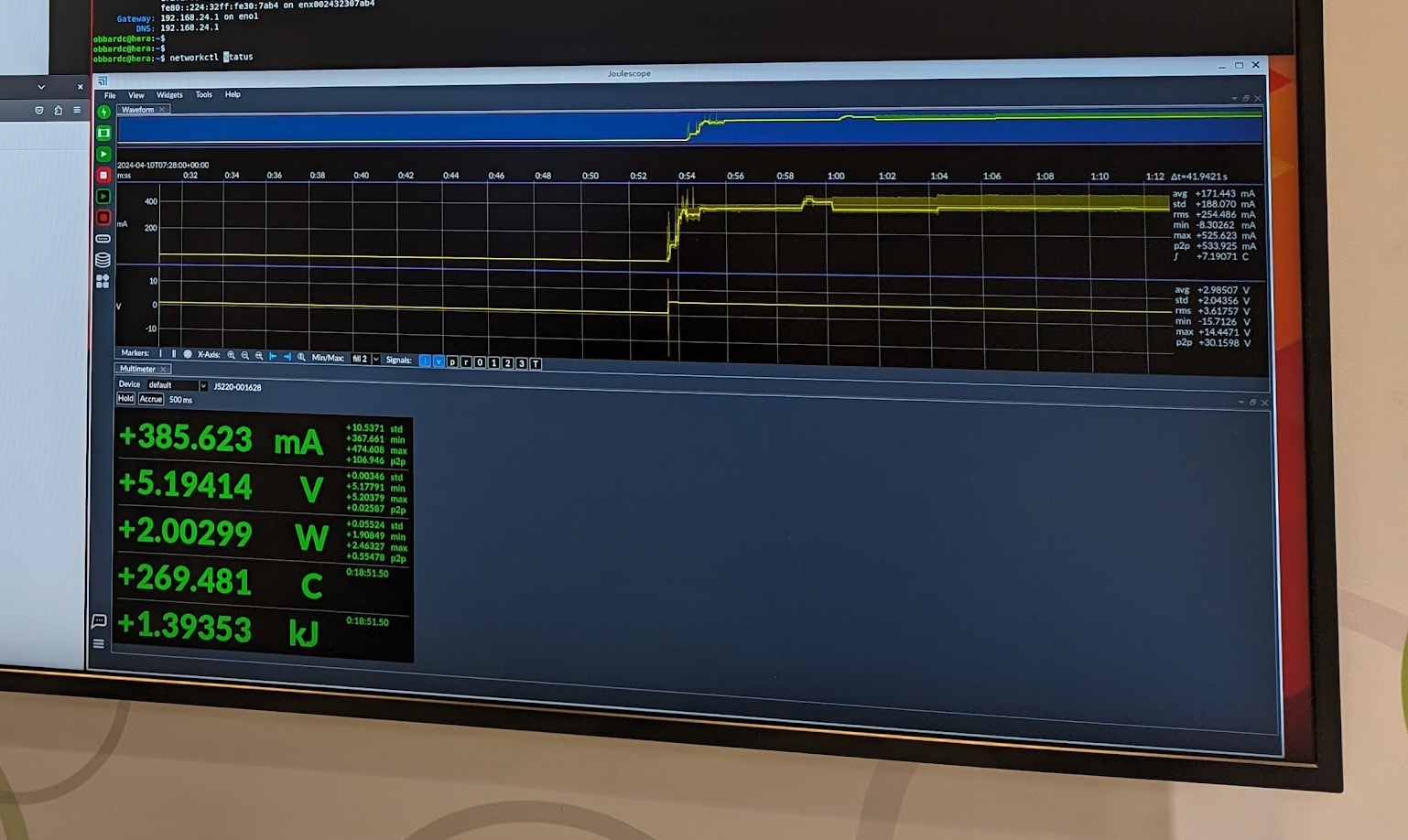Click the current avg +171.443 mA statistic

pos(1214,194)
